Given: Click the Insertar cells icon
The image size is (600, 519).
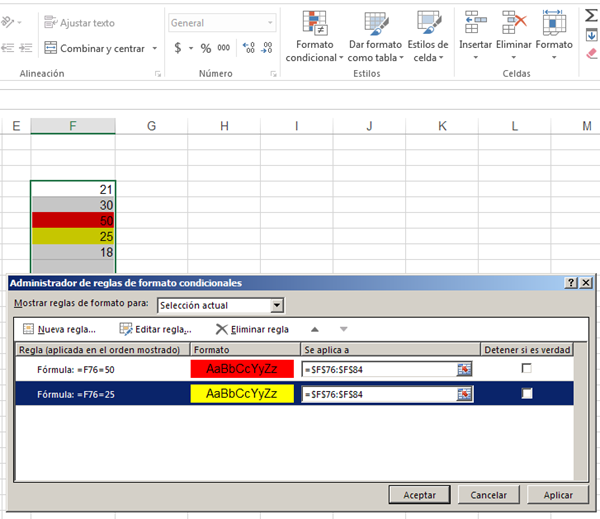Looking at the screenshot, I should (x=475, y=24).
